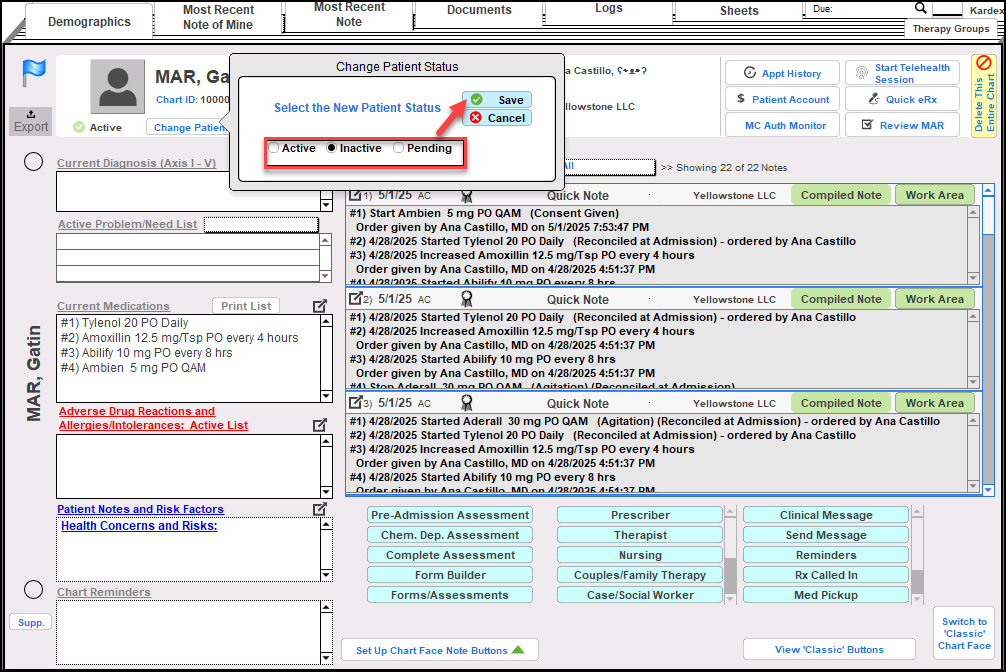This screenshot has height=672, width=1006.
Task: Open Patient Notes pop-out icon
Action: coord(319,509)
